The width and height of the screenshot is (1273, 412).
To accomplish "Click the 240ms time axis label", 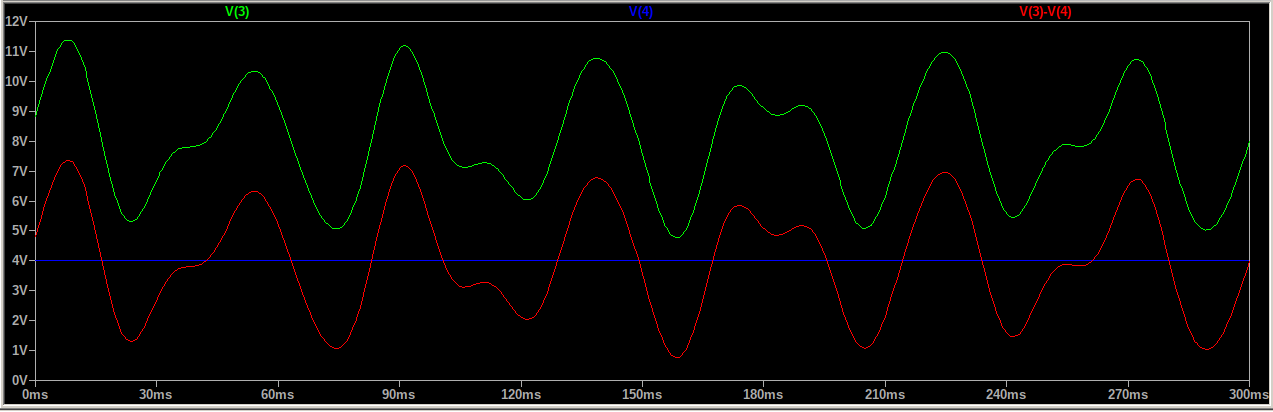I will 1006,396.
